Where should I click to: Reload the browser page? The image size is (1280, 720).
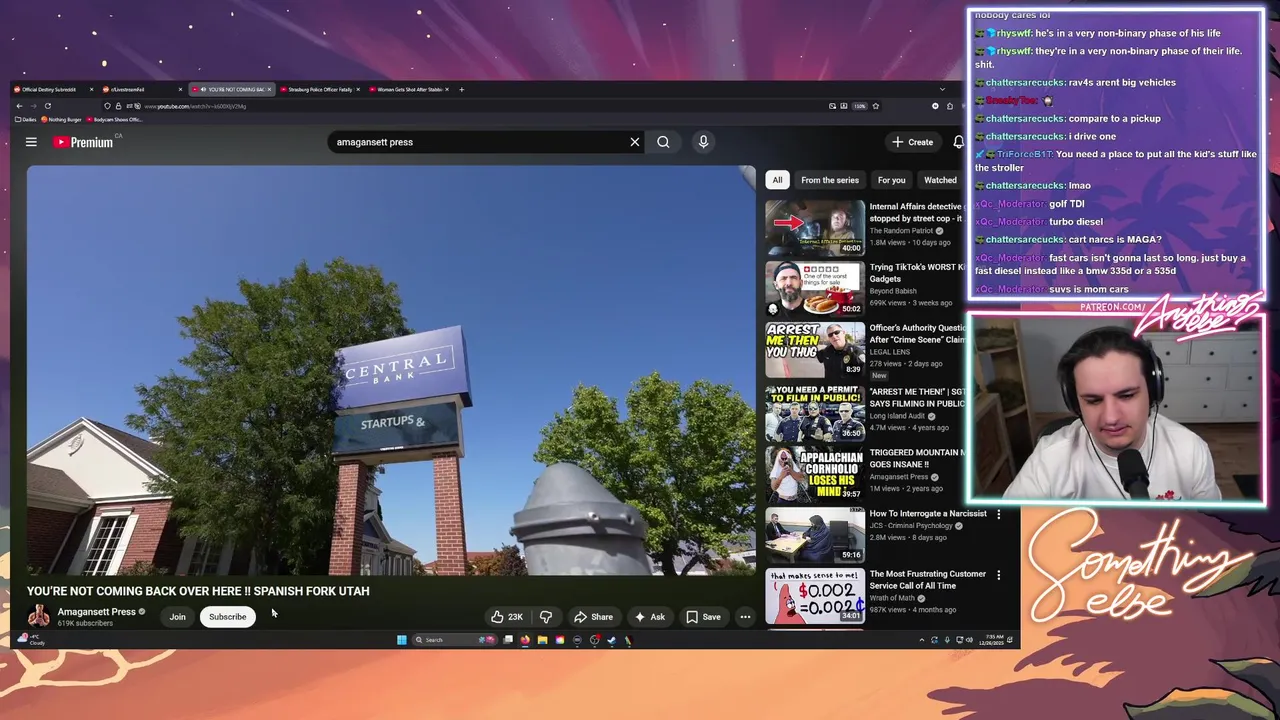(x=47, y=106)
